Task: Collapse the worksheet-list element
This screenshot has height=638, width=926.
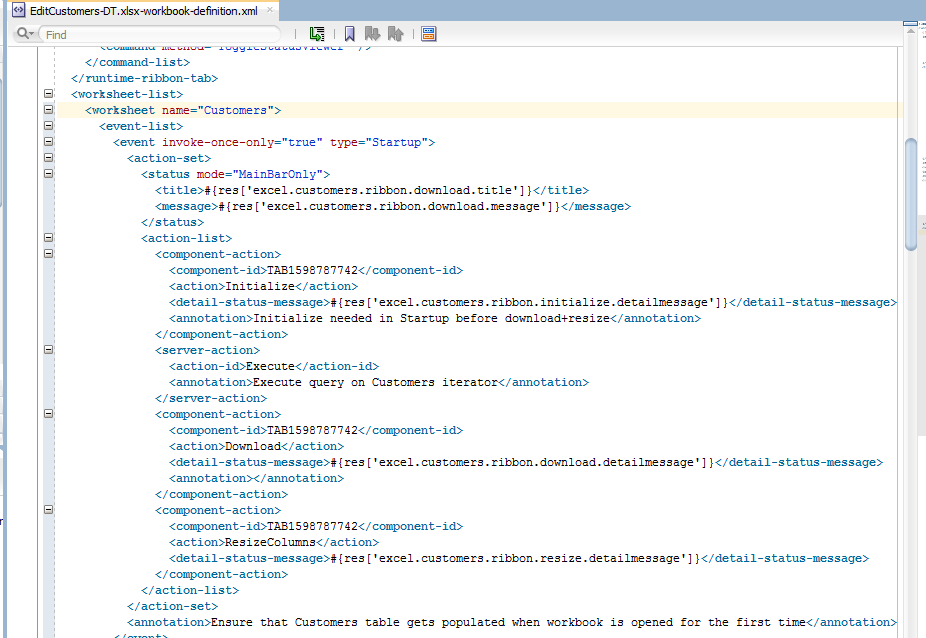Action: click(48, 93)
